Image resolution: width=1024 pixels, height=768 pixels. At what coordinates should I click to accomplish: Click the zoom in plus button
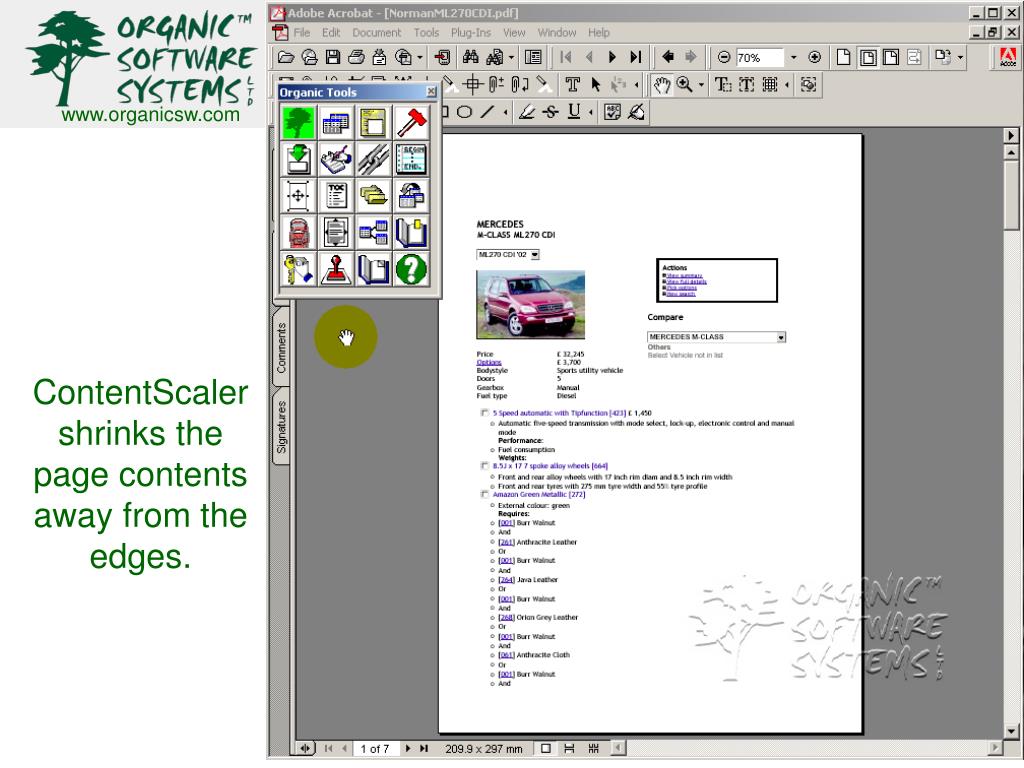point(814,57)
